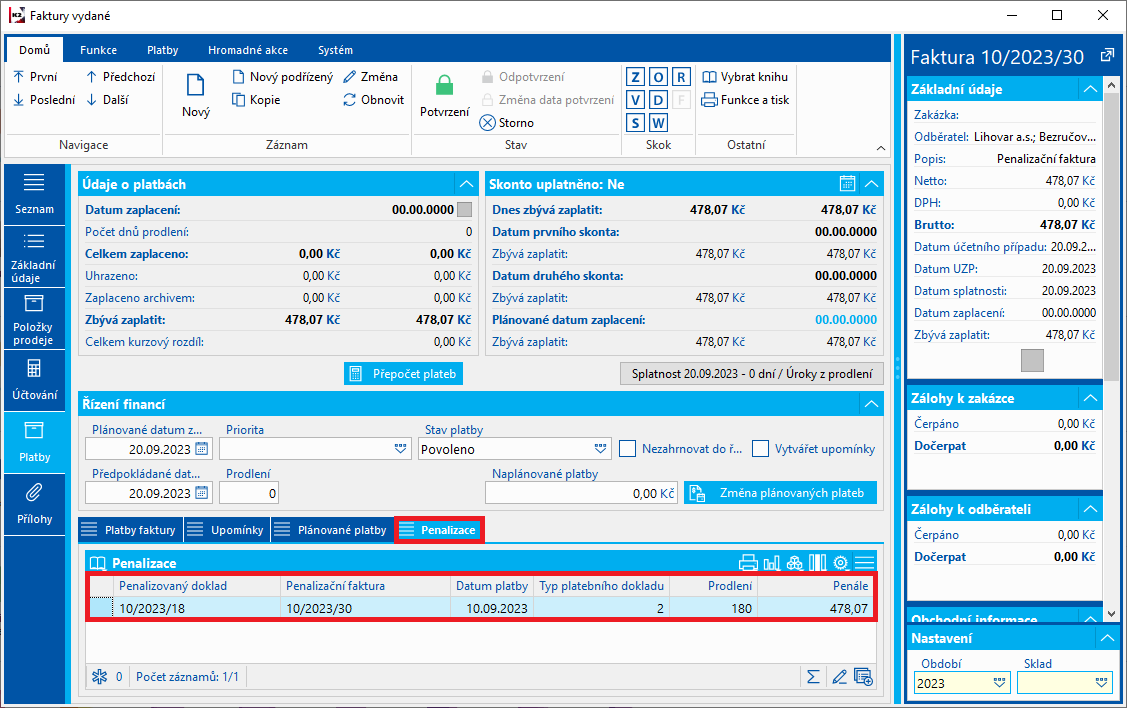Screen dimensions: 1127x708
Task: Switch to Funkce ribbon tab
Action: 98,50
